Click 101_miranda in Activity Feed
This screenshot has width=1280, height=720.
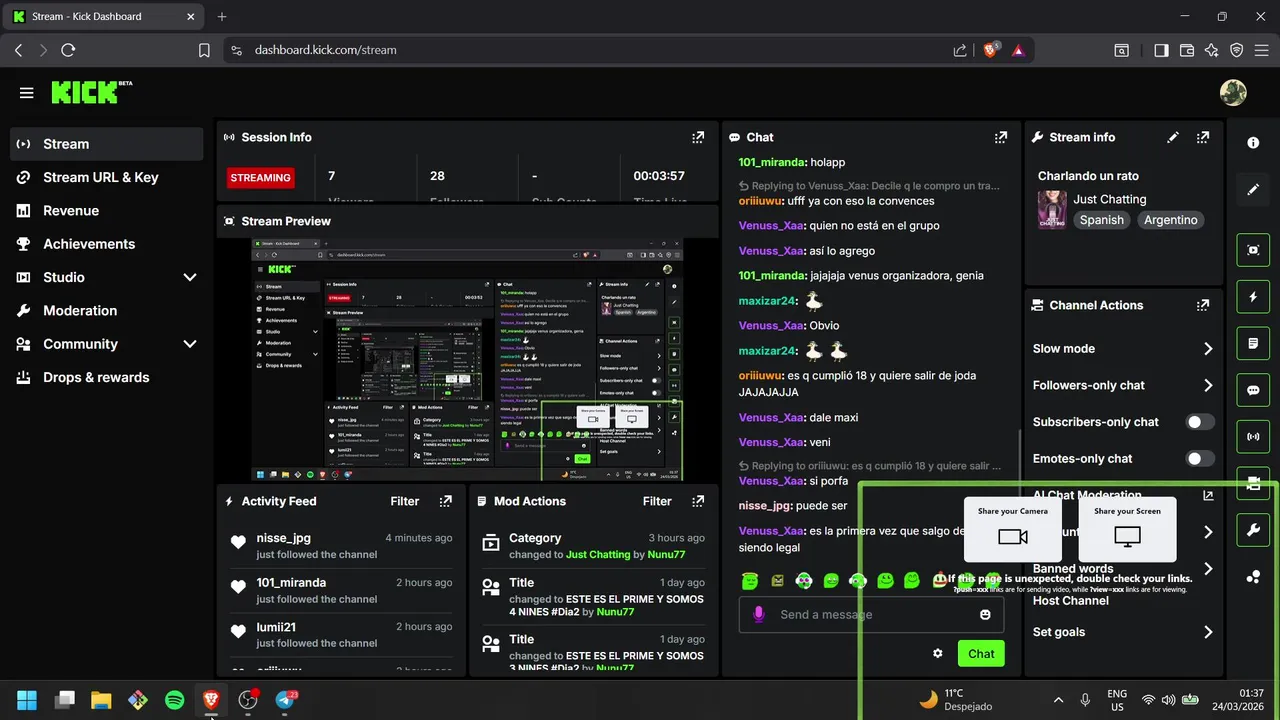291,582
